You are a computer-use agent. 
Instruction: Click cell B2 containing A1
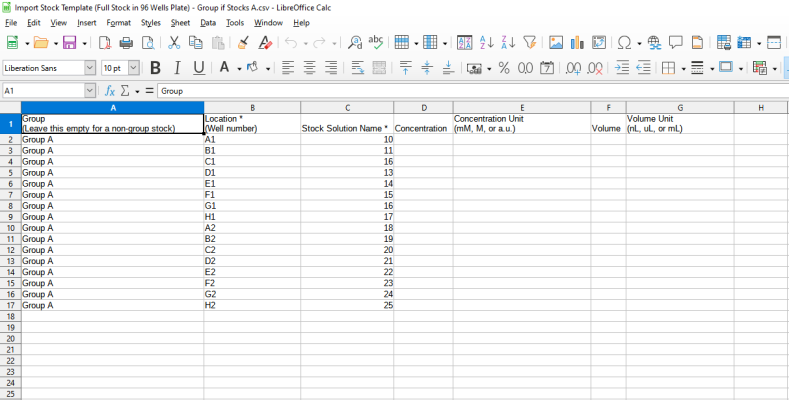251,140
